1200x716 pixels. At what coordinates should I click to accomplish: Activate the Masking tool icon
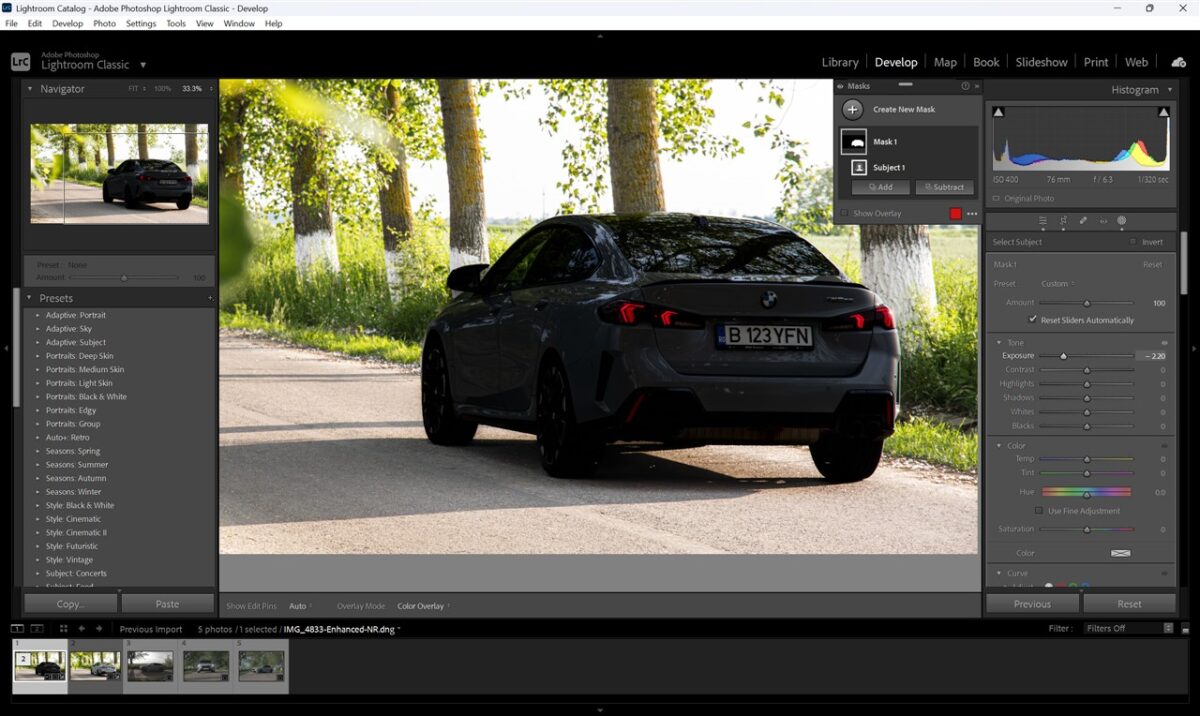(x=1122, y=221)
